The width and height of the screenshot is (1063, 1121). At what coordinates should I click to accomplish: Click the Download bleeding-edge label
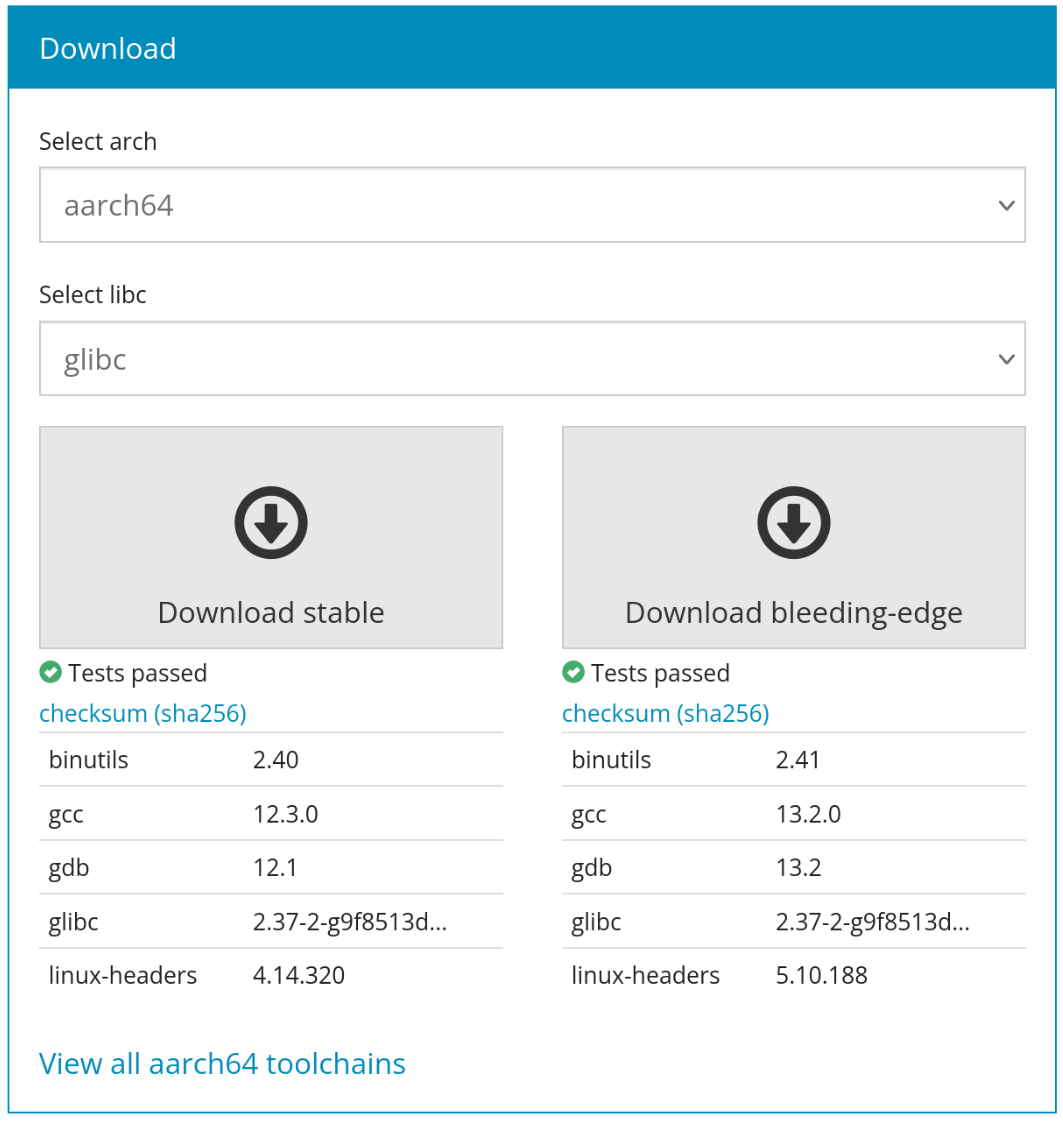pos(793,613)
